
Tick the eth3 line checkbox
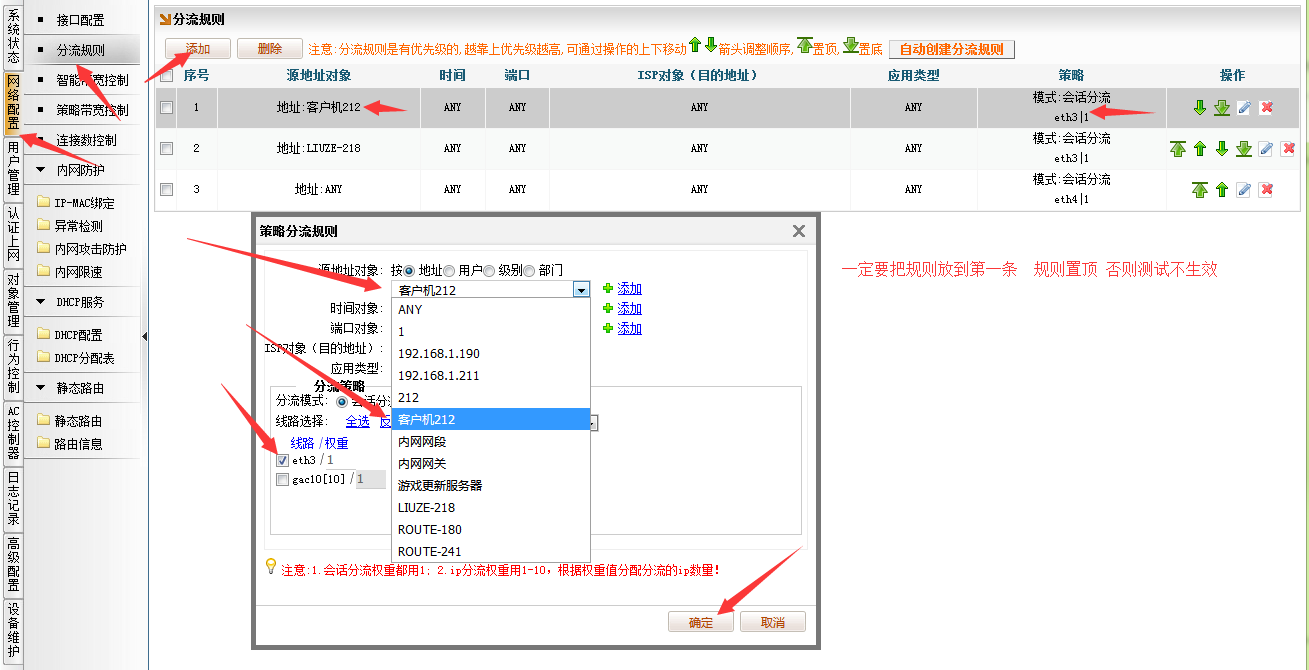coord(282,461)
